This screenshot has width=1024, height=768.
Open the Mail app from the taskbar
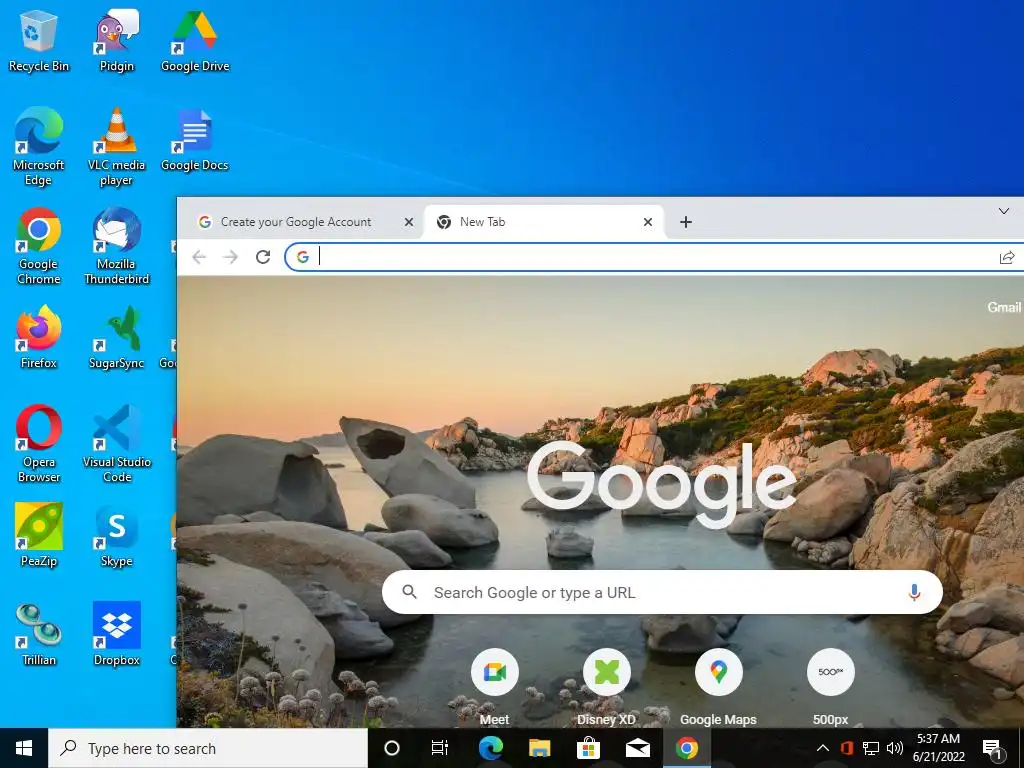coord(637,748)
